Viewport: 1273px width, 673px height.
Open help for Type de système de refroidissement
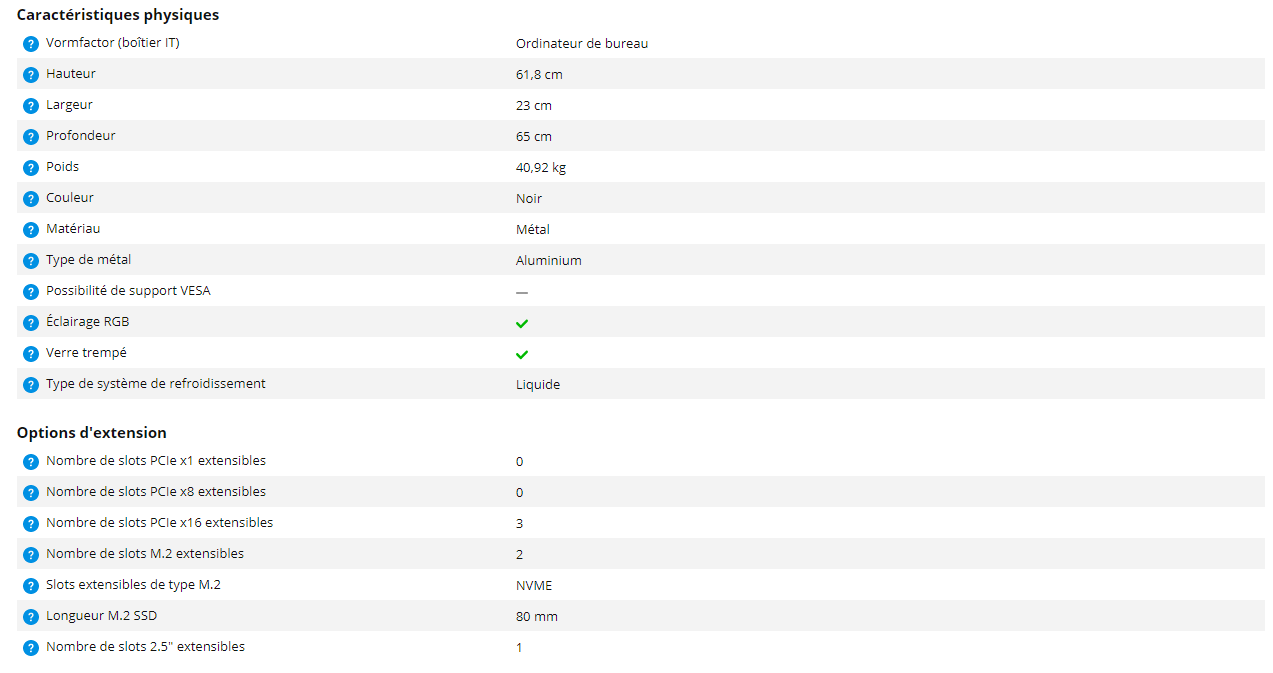31,385
